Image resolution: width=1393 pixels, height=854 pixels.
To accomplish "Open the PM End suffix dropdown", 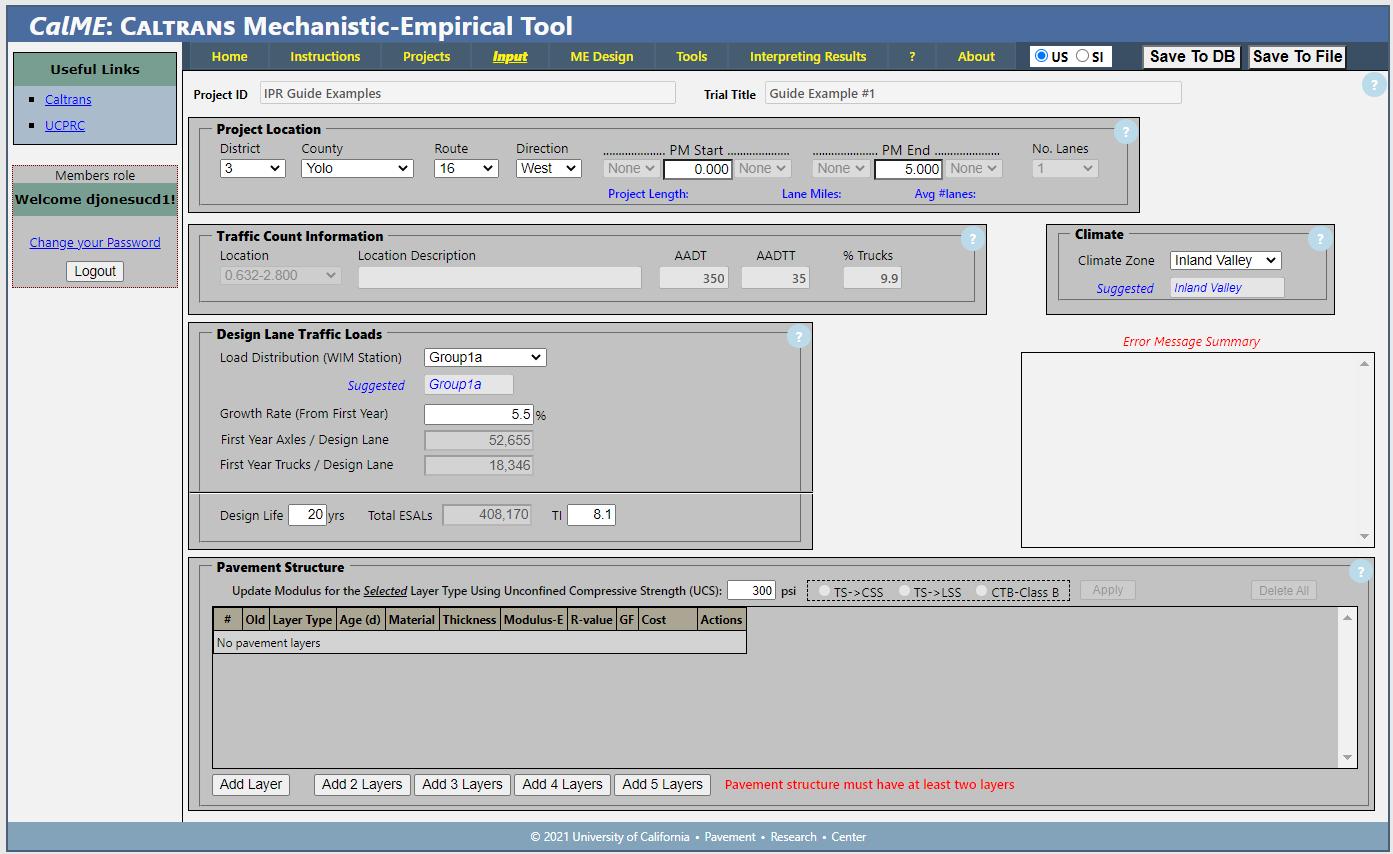I will coord(973,168).
